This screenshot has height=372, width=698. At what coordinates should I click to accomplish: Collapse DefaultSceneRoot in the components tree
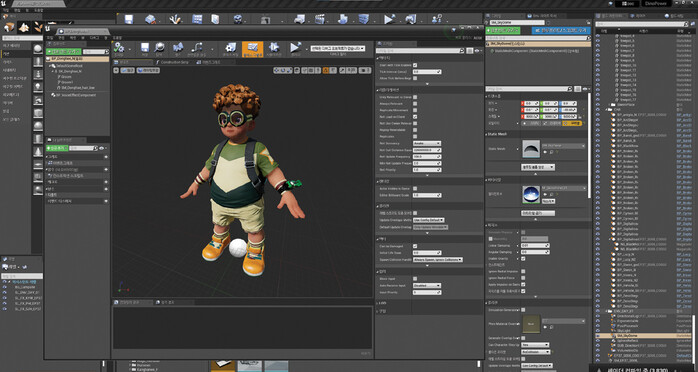49,66
